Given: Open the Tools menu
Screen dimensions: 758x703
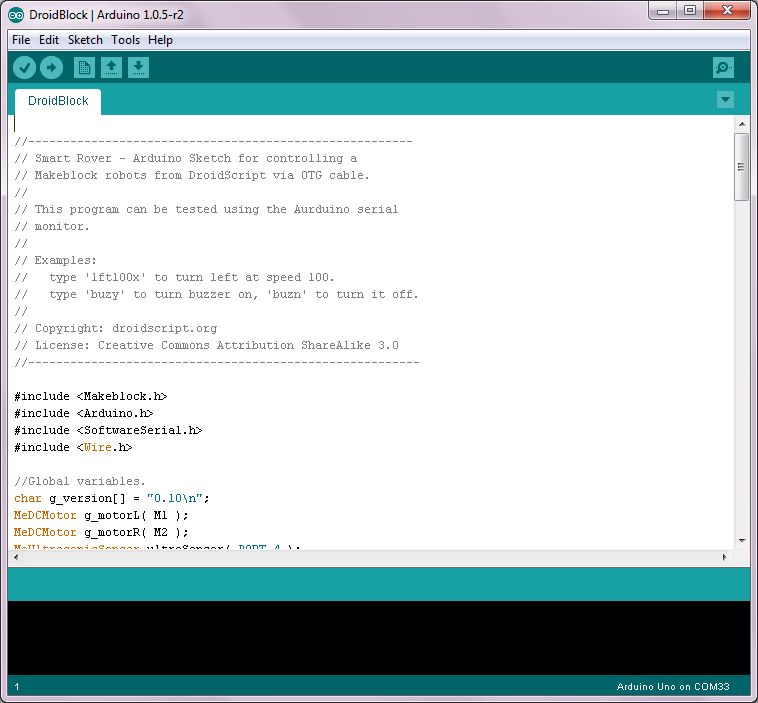Looking at the screenshot, I should (125, 40).
